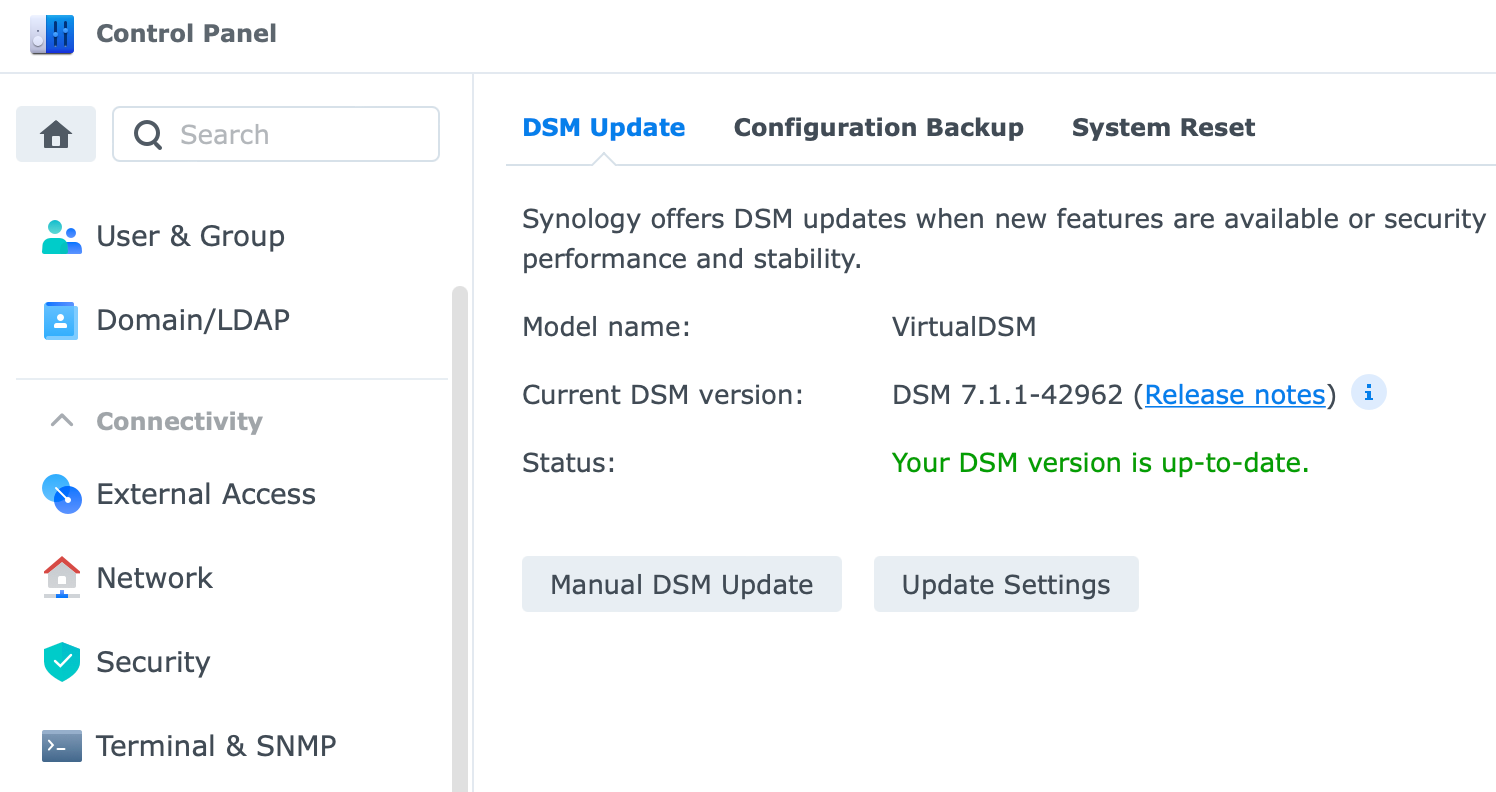This screenshot has width=1496, height=792.
Task: Click 'Your DSM version is up-to-date.' status
Action: (x=1100, y=463)
